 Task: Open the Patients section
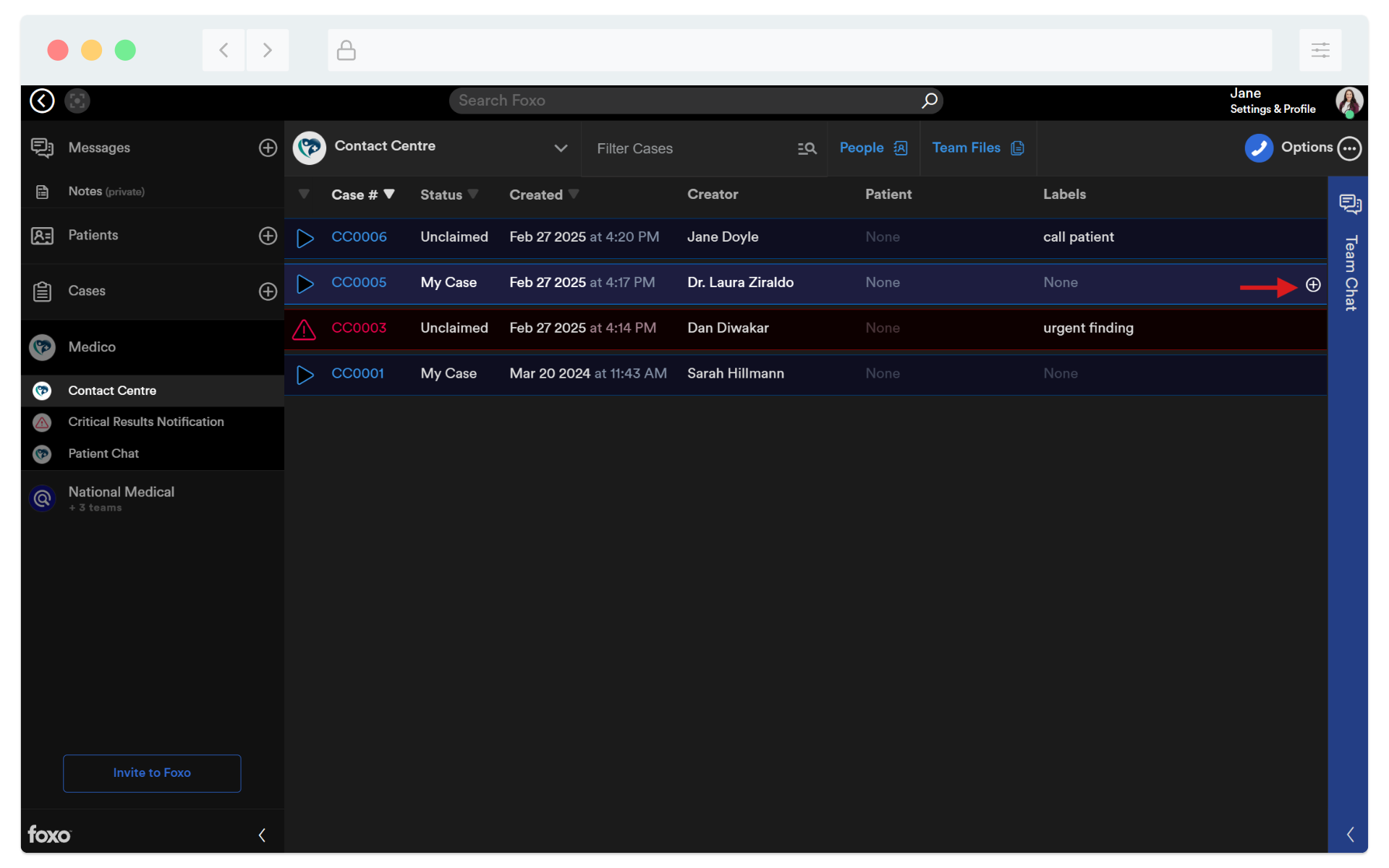point(93,235)
